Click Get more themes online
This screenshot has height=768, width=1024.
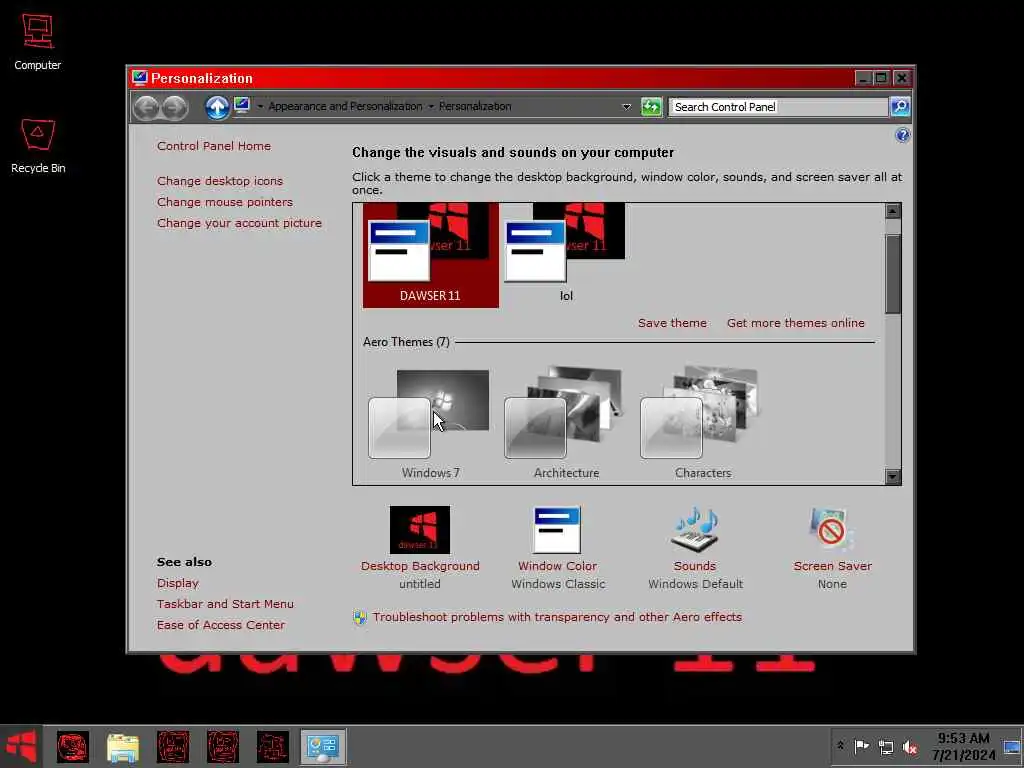(795, 323)
